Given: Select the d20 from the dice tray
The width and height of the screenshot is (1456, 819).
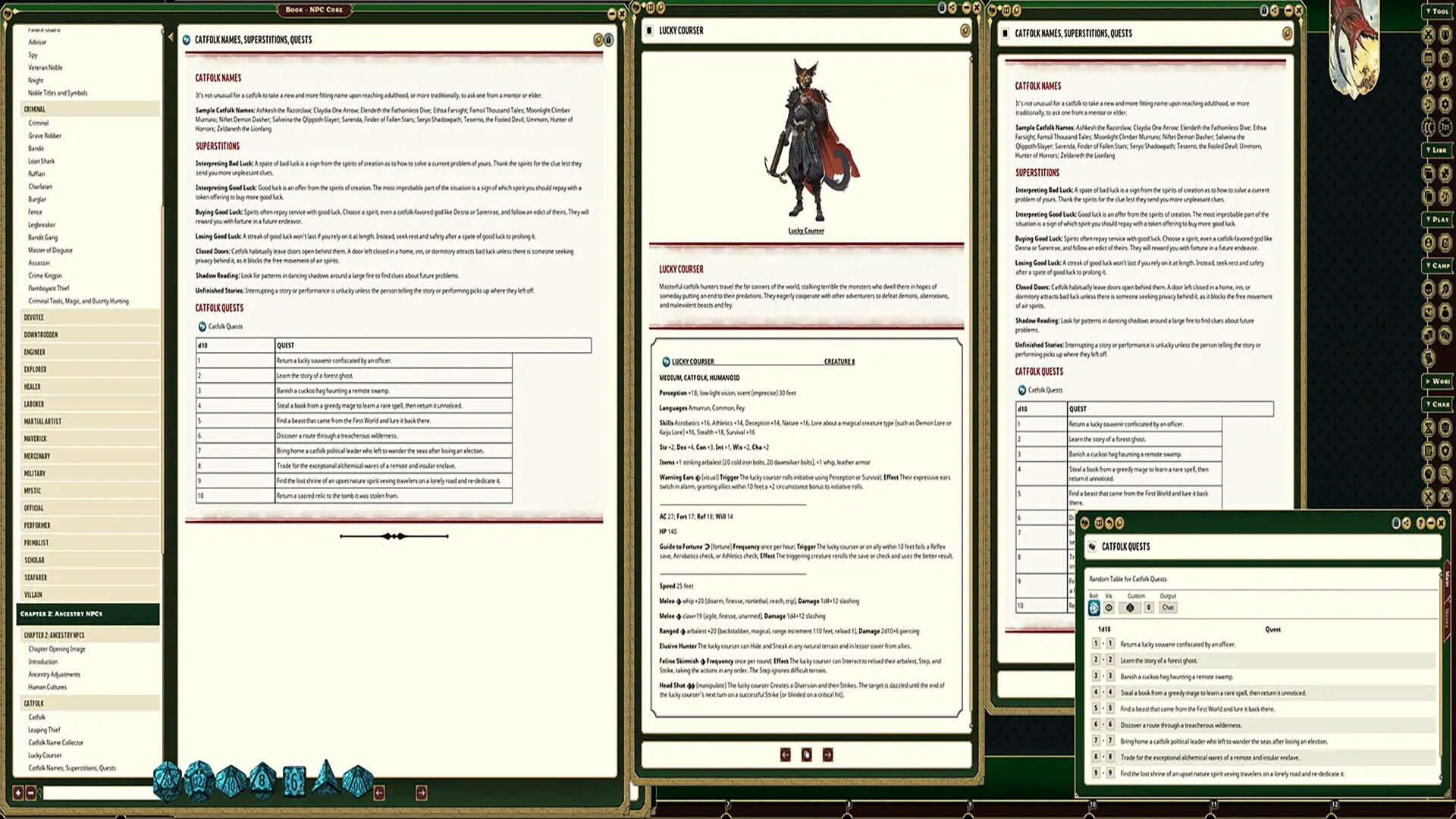Looking at the screenshot, I should [x=168, y=783].
